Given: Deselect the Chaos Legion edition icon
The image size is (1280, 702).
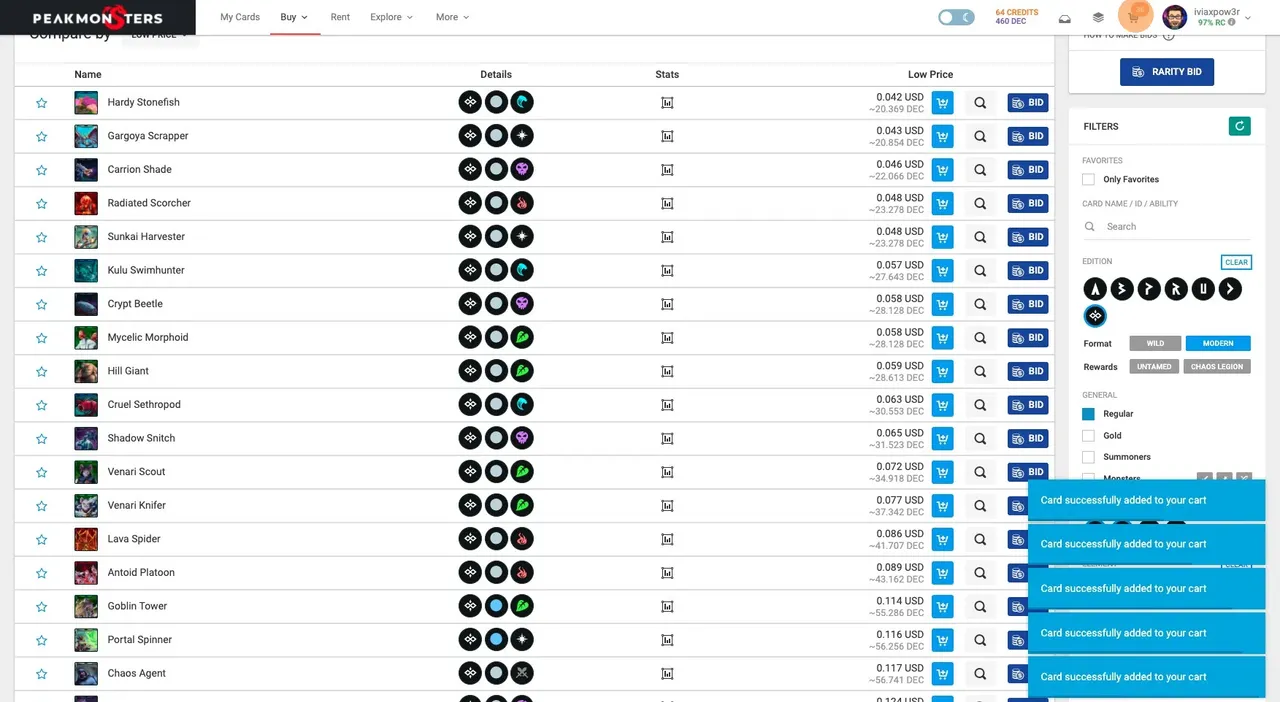Looking at the screenshot, I should point(1095,316).
